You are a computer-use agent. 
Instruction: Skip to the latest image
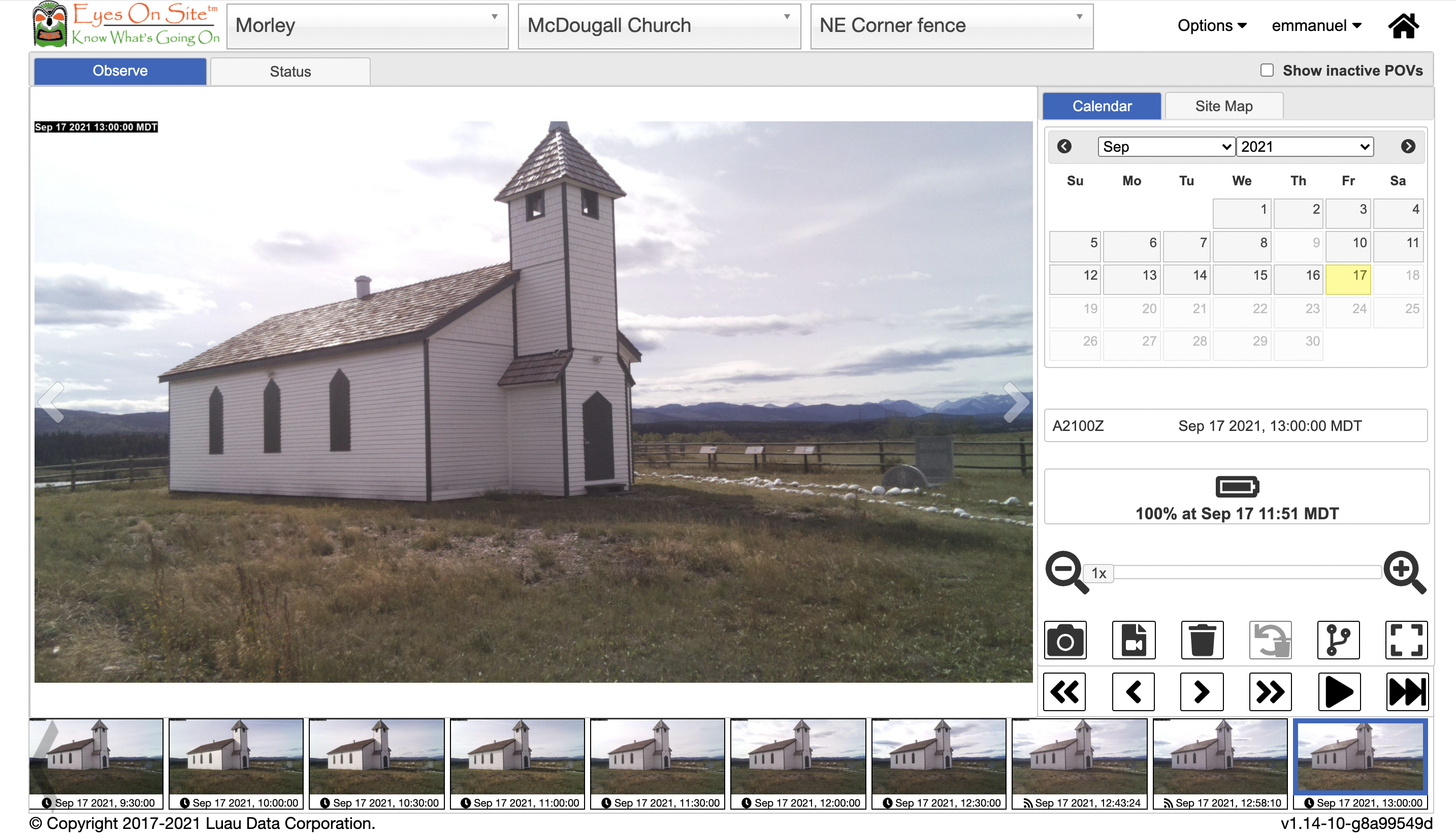pos(1406,692)
